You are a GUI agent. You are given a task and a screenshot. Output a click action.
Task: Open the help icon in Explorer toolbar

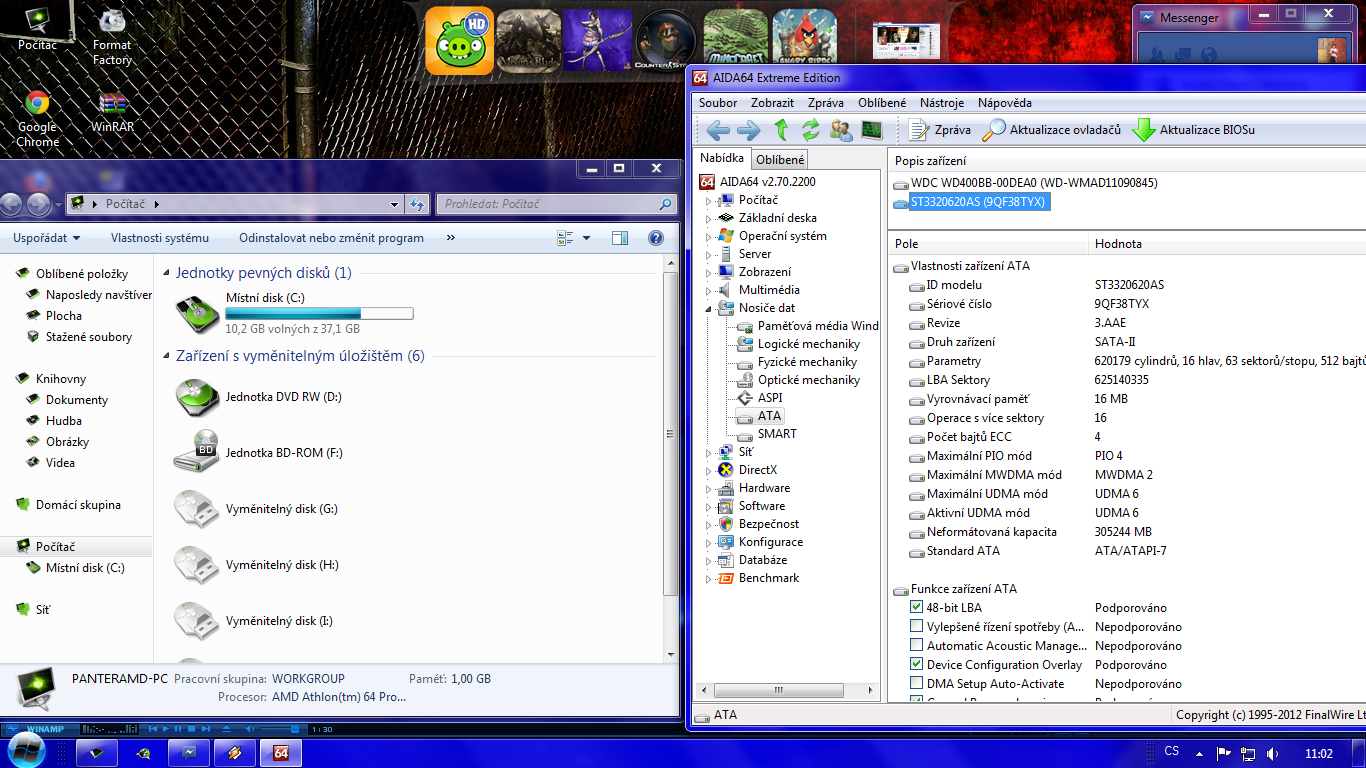(656, 238)
